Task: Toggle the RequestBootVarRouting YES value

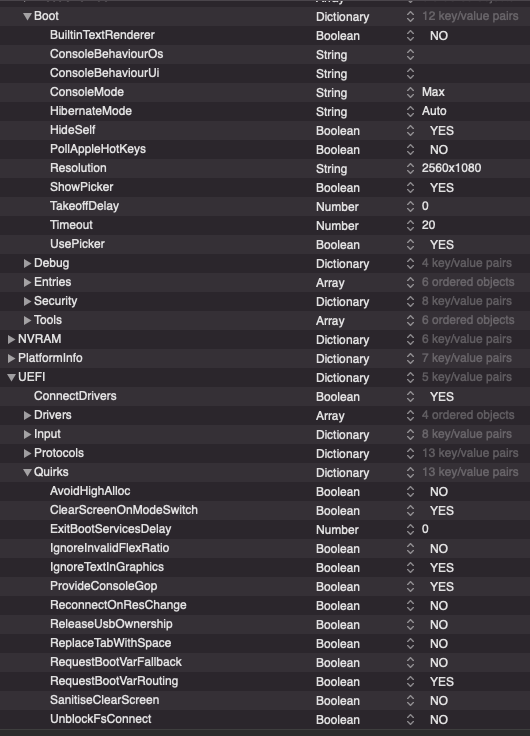Action: point(442,682)
